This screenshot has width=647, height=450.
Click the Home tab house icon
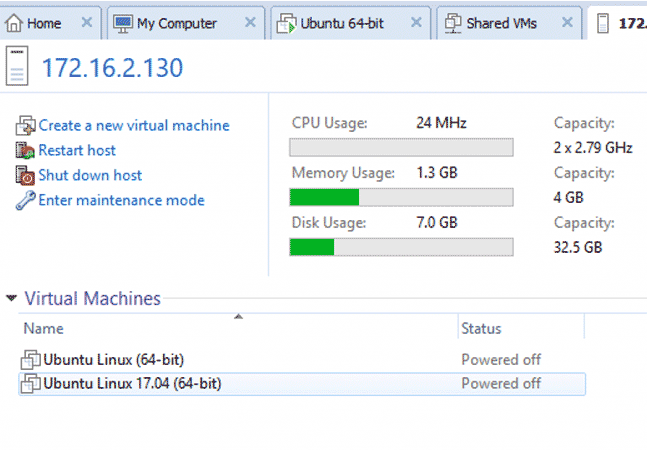(15, 23)
